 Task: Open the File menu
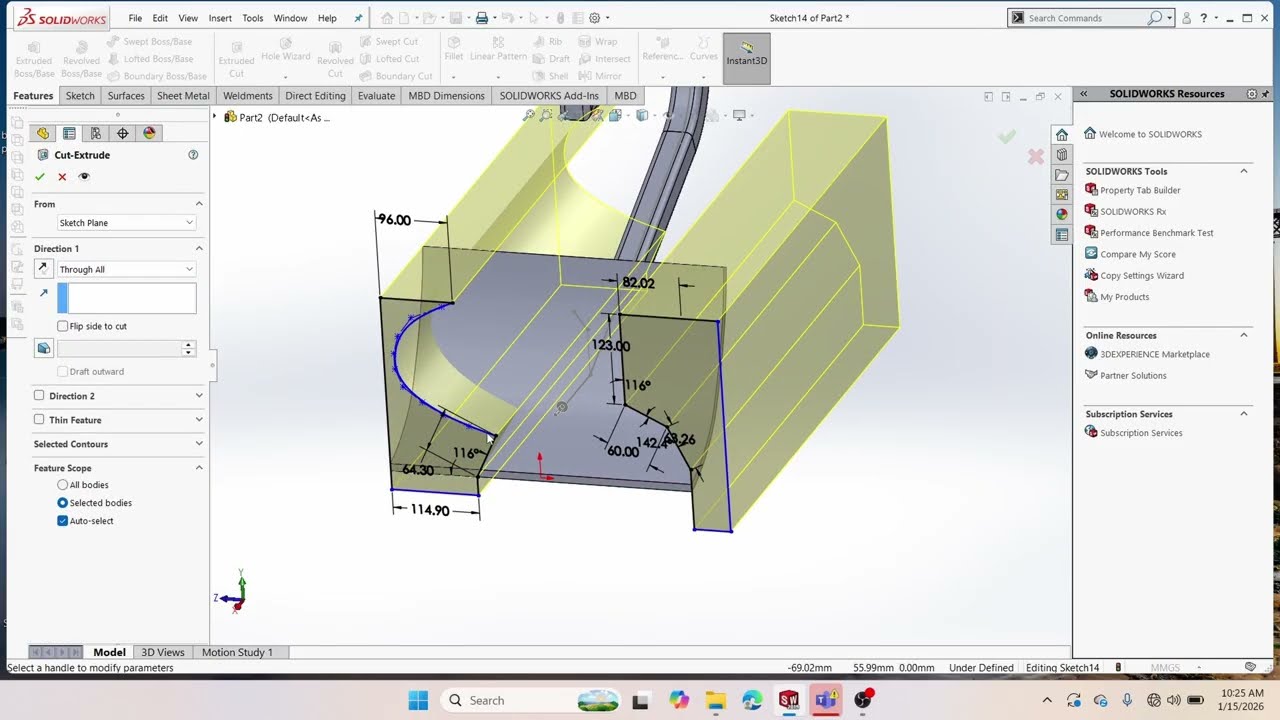135,18
